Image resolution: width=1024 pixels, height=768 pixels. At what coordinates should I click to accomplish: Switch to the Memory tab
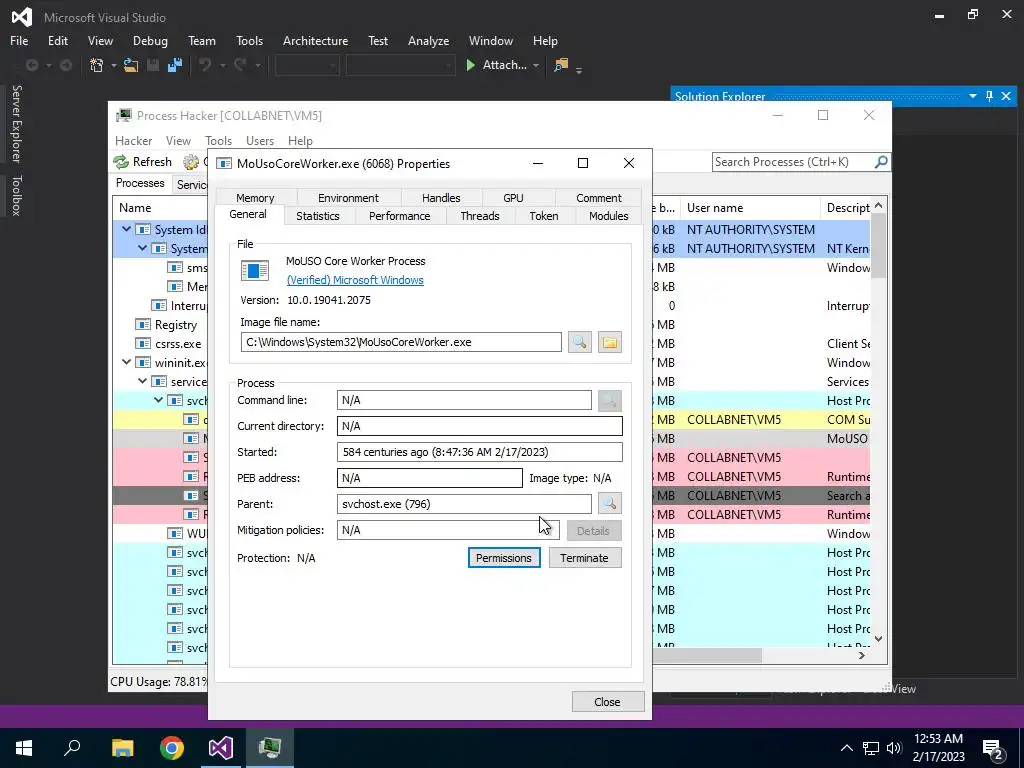[255, 197]
